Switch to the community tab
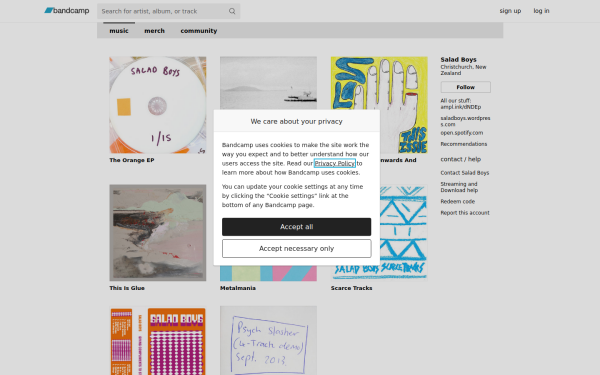600x375 pixels. (199, 31)
